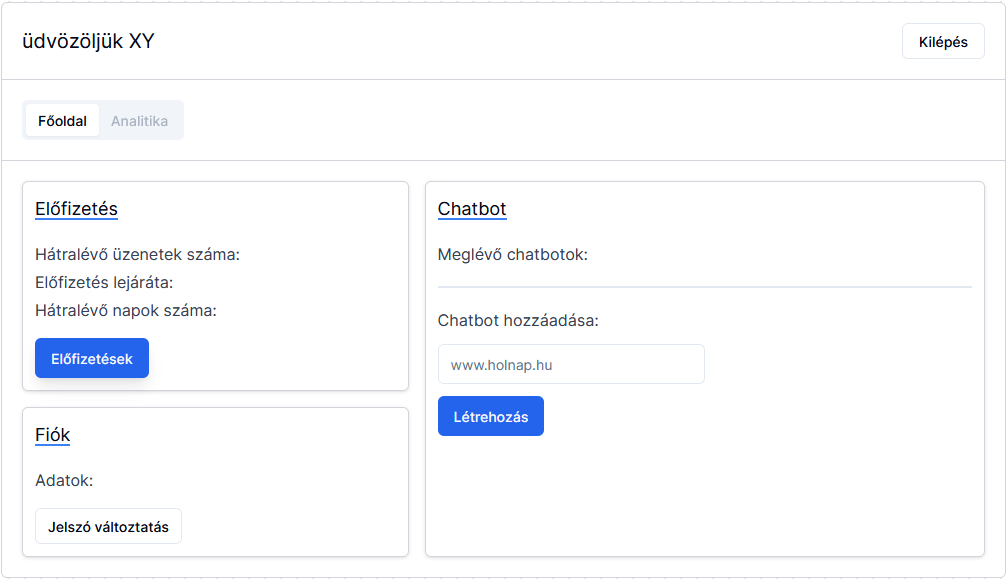Click the Meglévő chatbotok label

512,254
